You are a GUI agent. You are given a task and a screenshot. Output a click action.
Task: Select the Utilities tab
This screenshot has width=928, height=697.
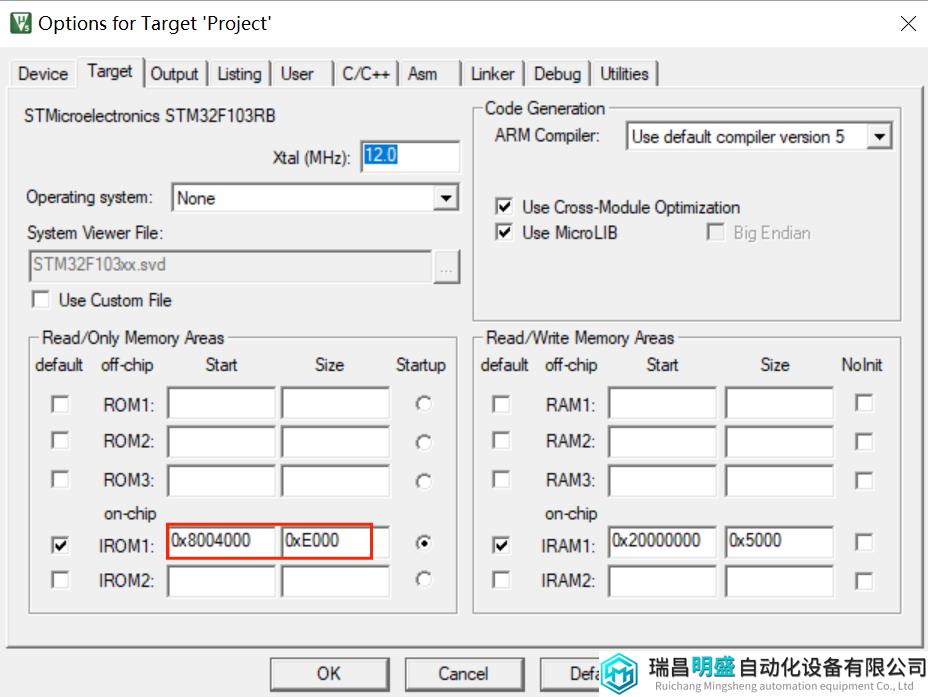(624, 74)
